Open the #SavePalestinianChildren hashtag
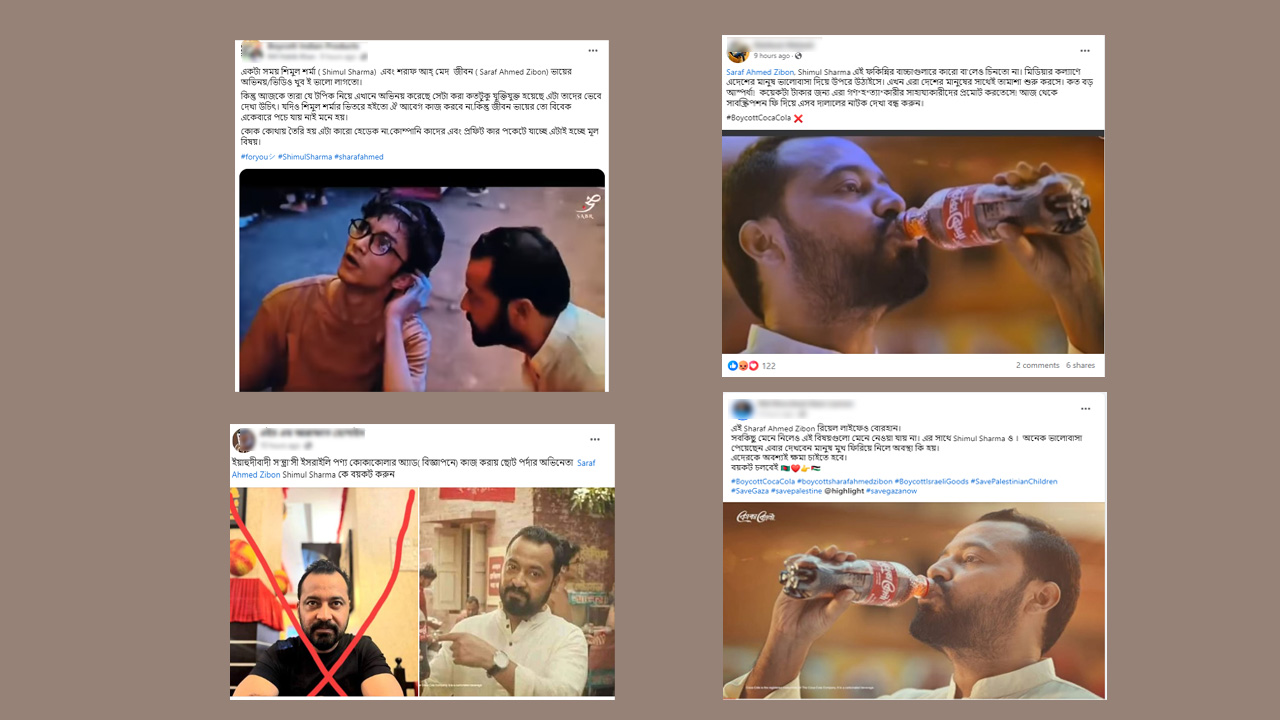 coord(1015,481)
